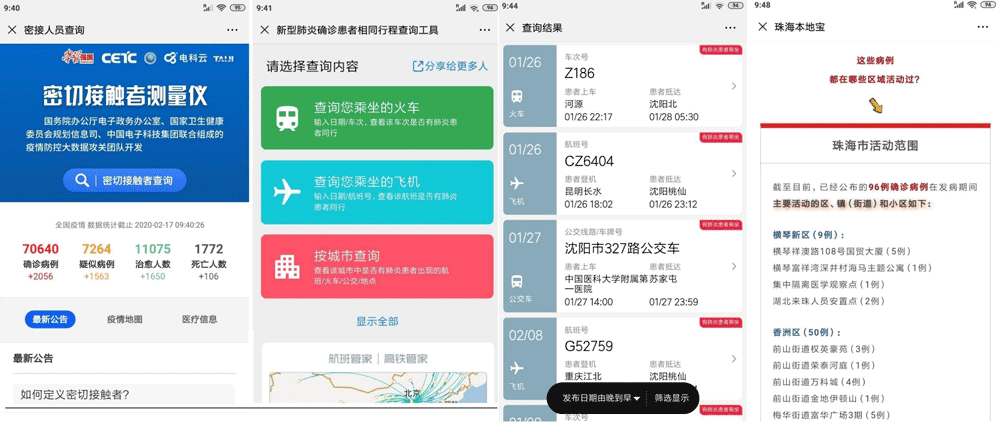Click the airplane icon on the teal card
The image size is (1000, 428).
[x=287, y=193]
